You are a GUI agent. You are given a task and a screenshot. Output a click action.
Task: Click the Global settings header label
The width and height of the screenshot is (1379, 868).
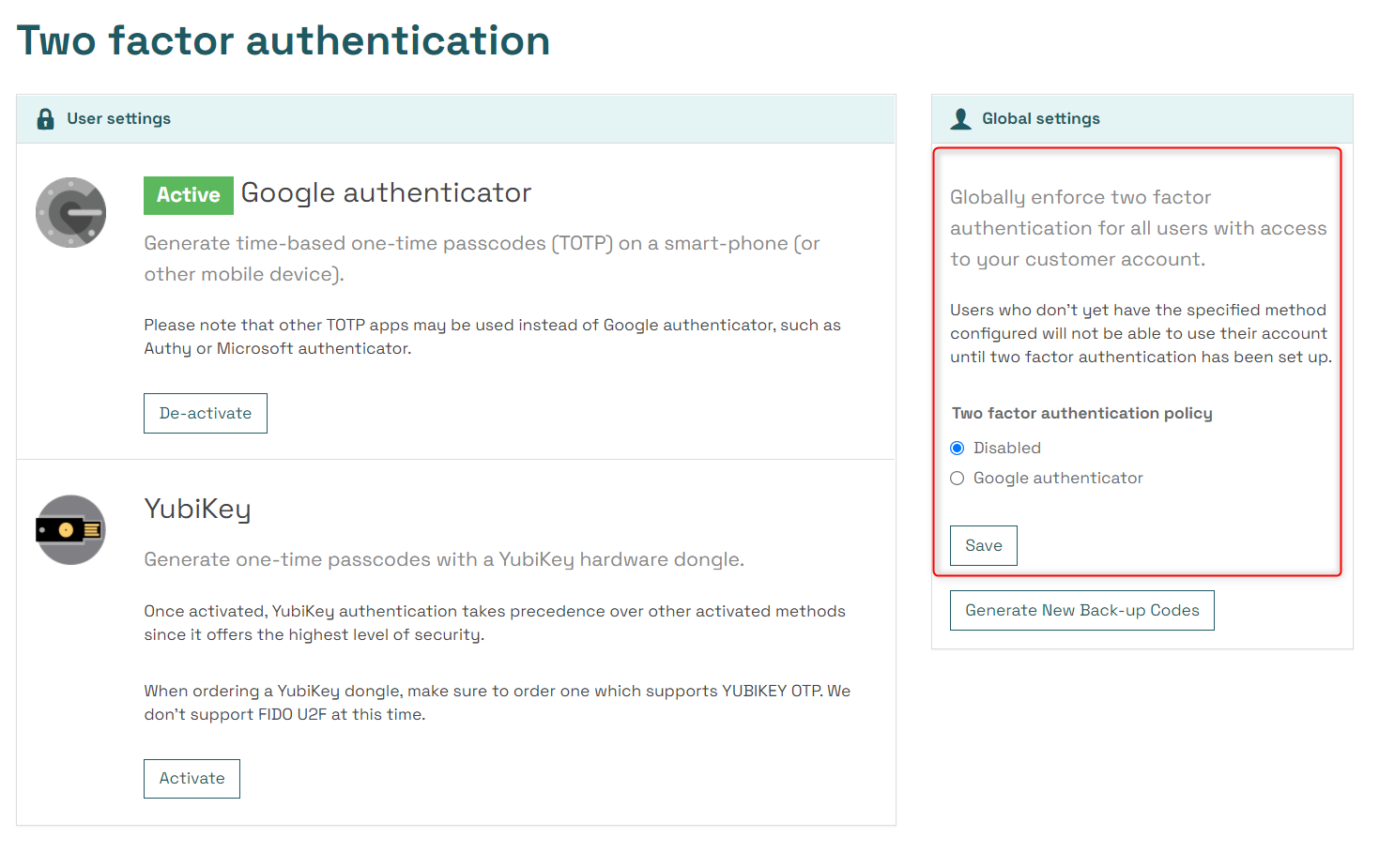pyautogui.click(x=1041, y=119)
